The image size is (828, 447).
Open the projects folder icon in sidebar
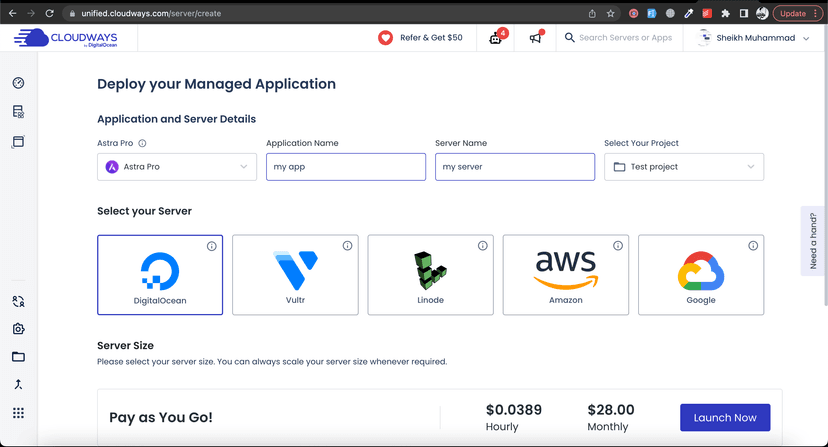[18, 357]
